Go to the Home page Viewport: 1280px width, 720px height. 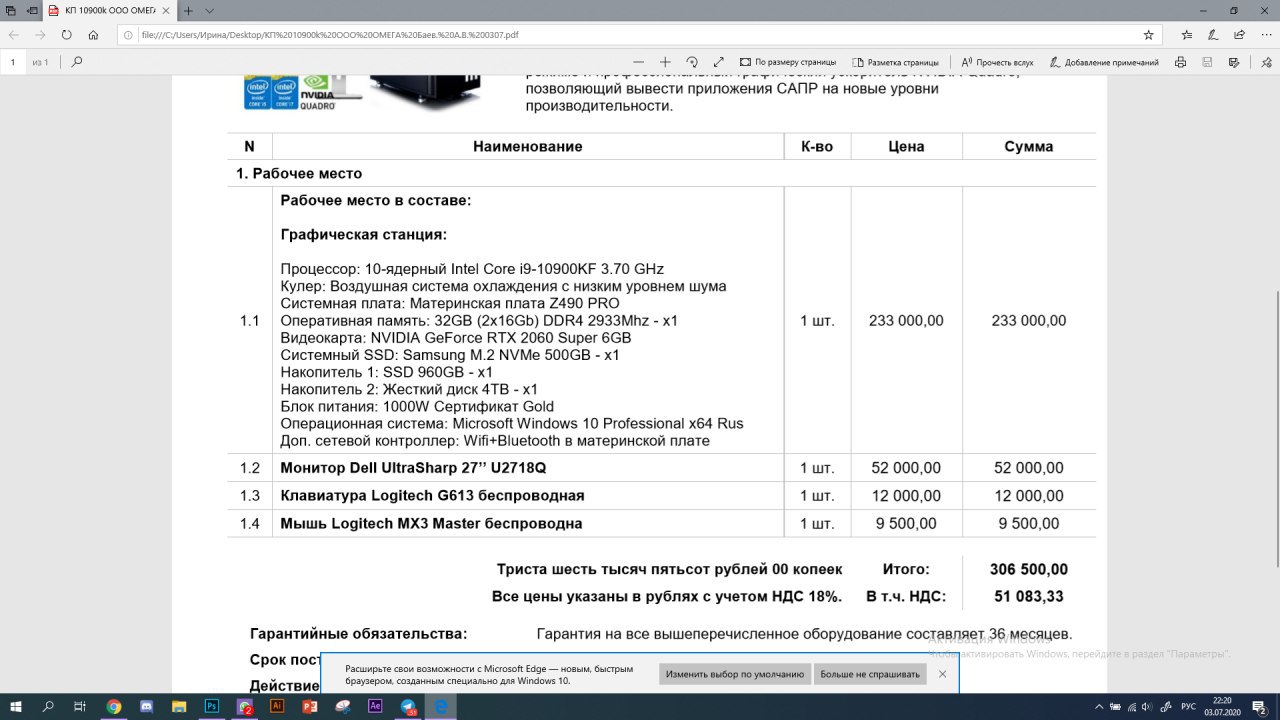[x=93, y=34]
